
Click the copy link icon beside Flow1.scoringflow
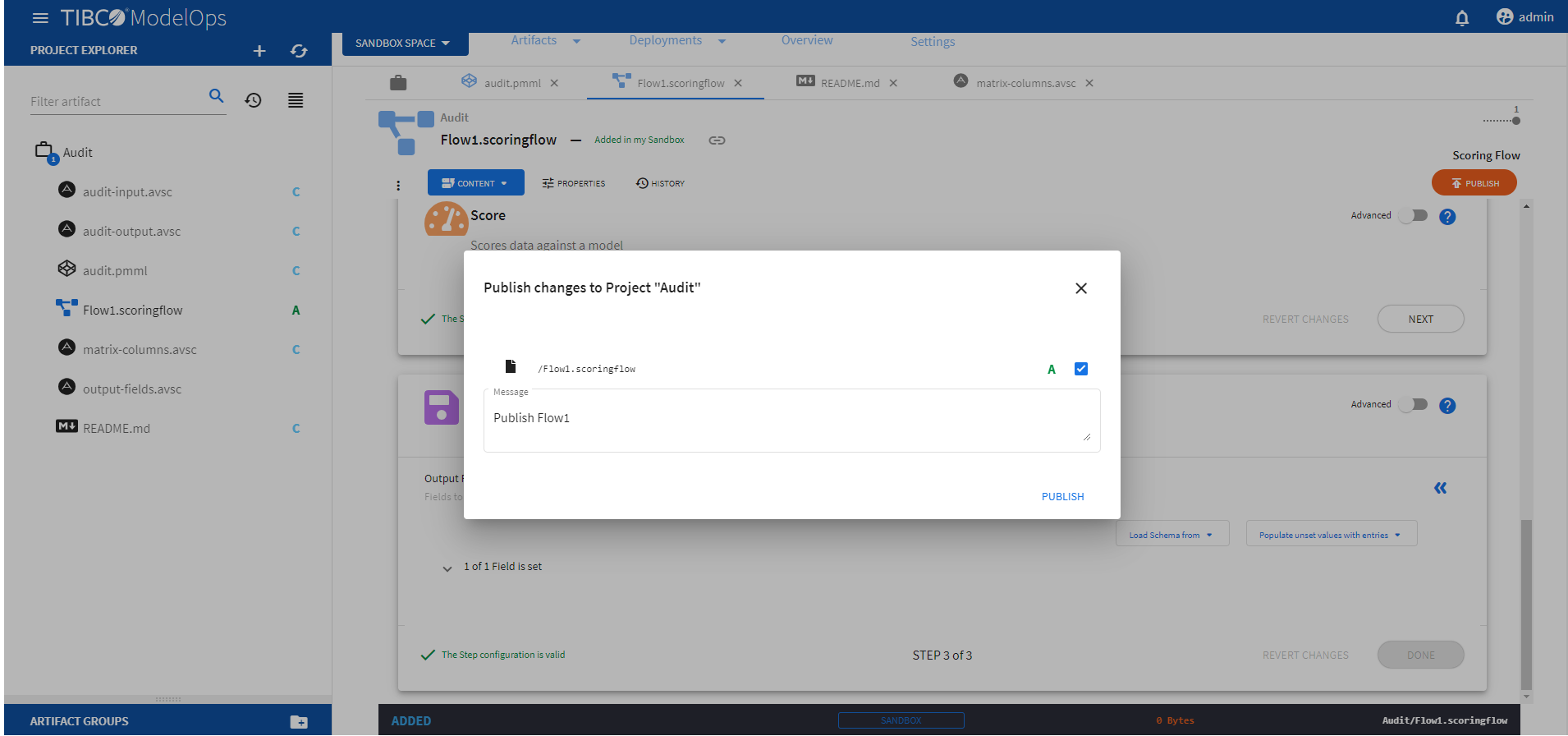tap(717, 140)
